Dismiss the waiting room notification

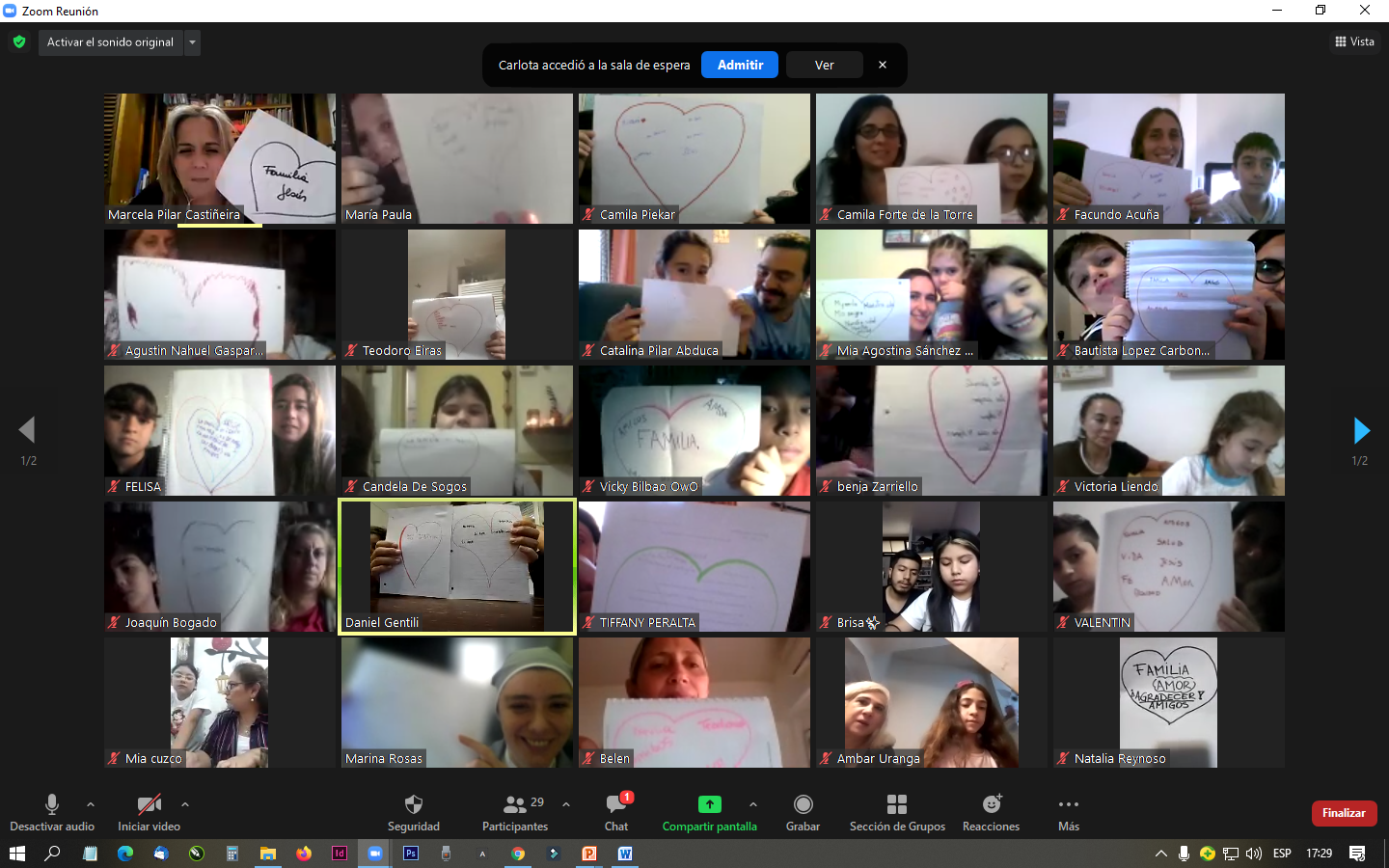883,65
